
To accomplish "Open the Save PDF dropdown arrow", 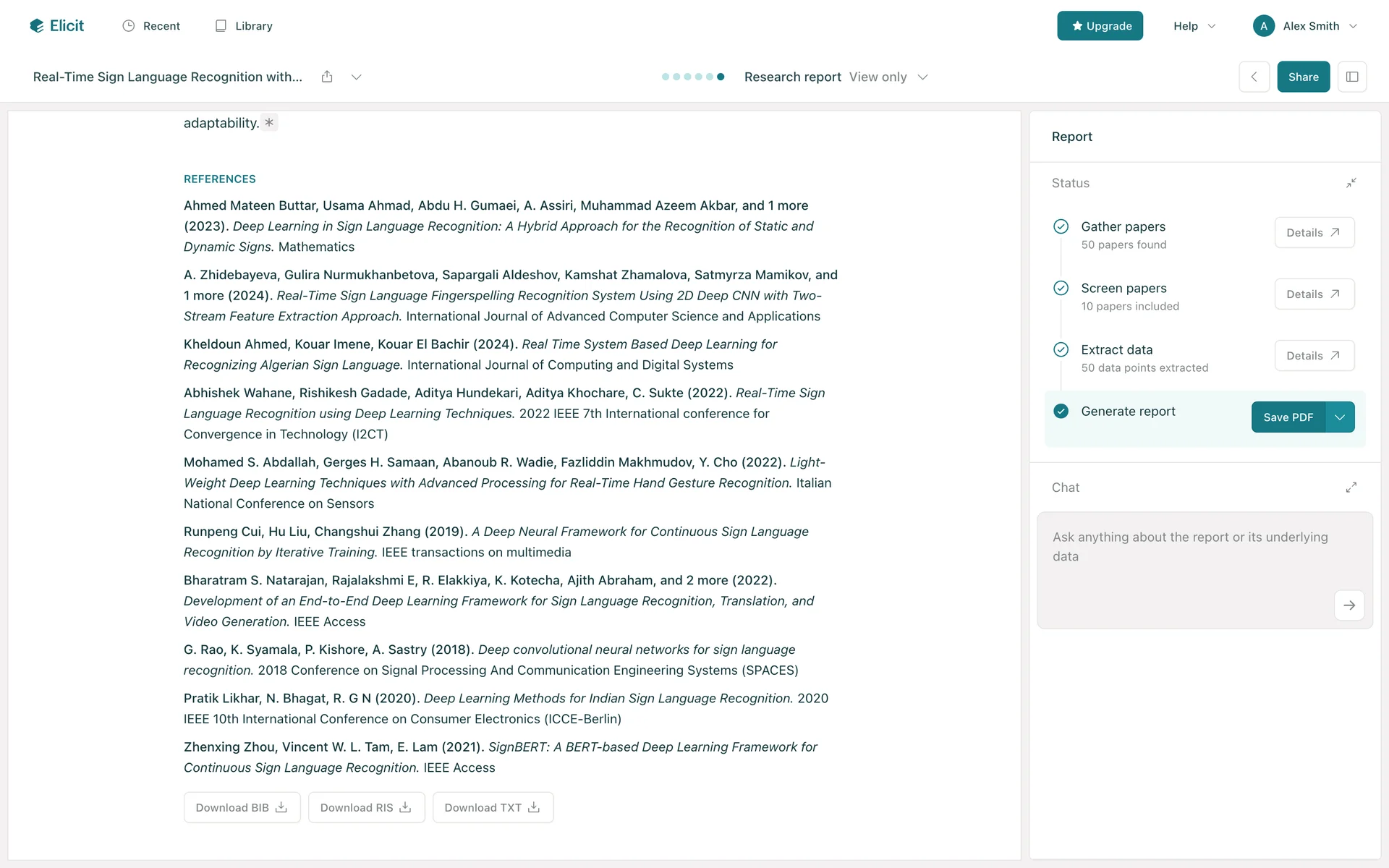I will (1340, 417).
